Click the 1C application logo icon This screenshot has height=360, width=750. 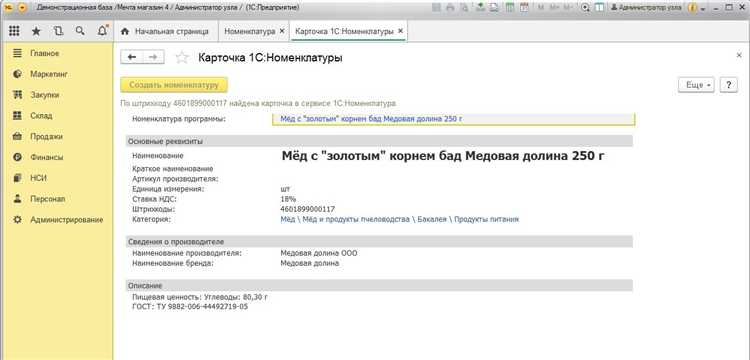(10, 8)
